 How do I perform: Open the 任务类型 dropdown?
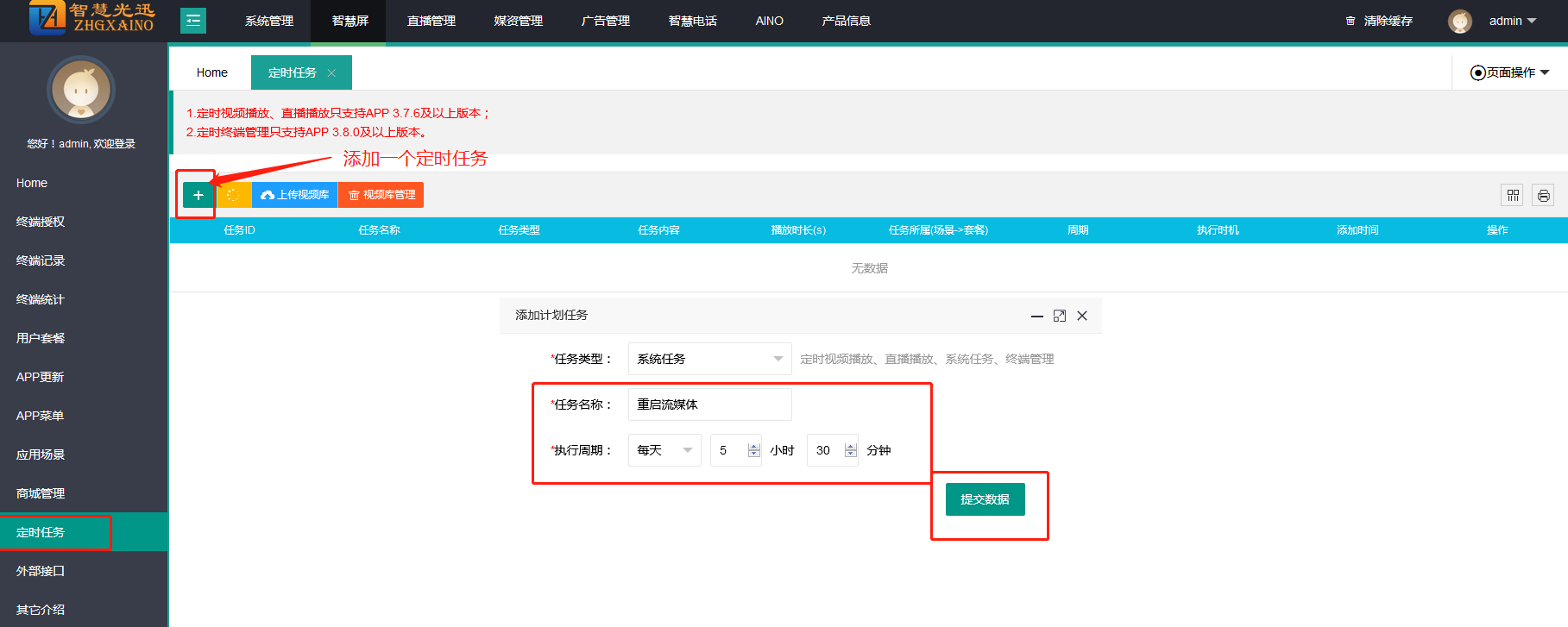pos(709,359)
